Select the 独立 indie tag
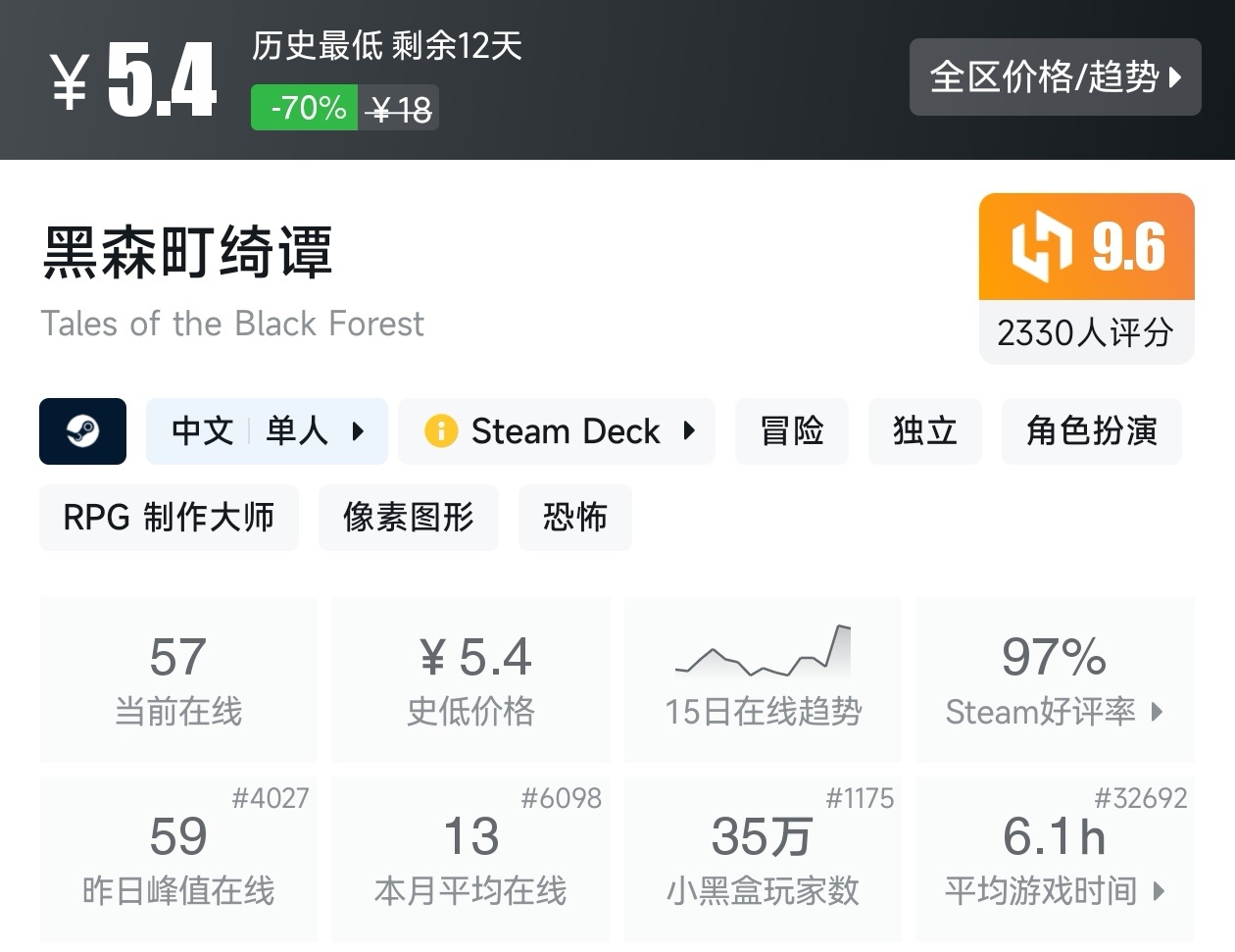Image resolution: width=1235 pixels, height=952 pixels. pyautogui.click(x=924, y=430)
